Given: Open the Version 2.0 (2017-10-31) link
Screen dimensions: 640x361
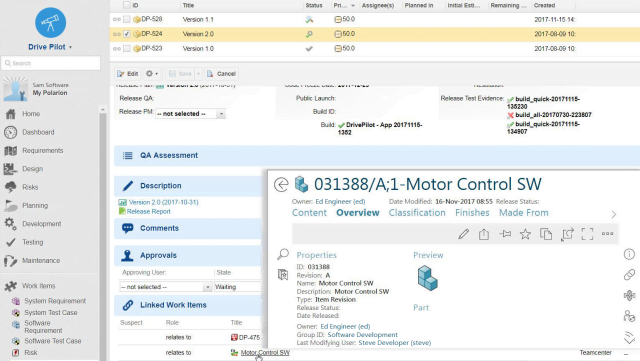Looking at the screenshot, I should [163, 202].
